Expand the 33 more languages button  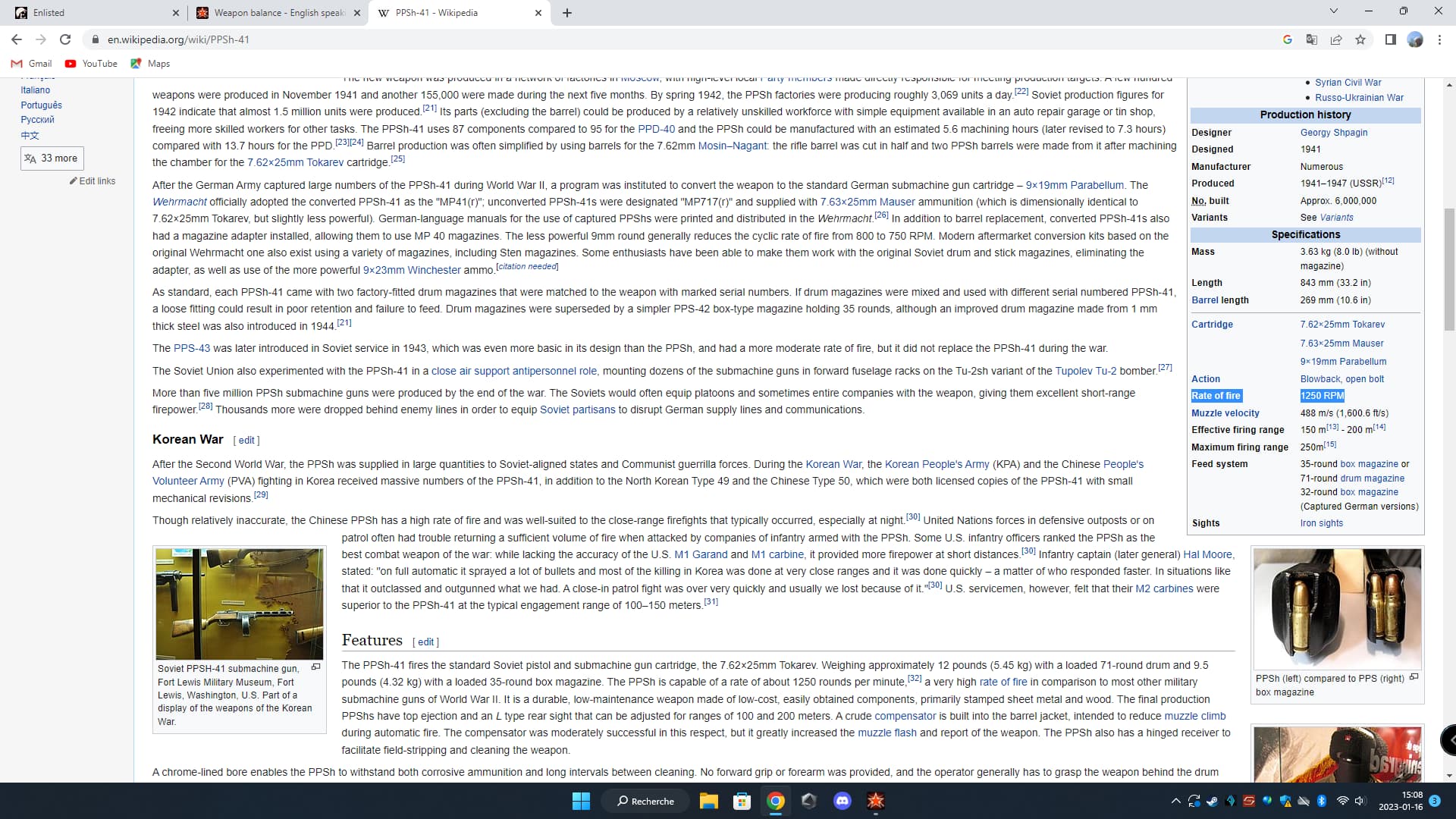click(52, 158)
